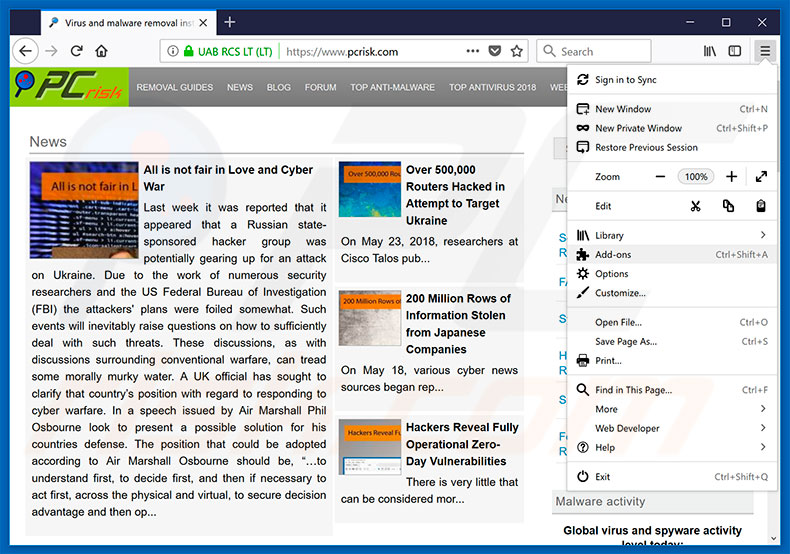Click REMOVAL GUIDES navigation link
The image size is (790, 554).
click(175, 88)
